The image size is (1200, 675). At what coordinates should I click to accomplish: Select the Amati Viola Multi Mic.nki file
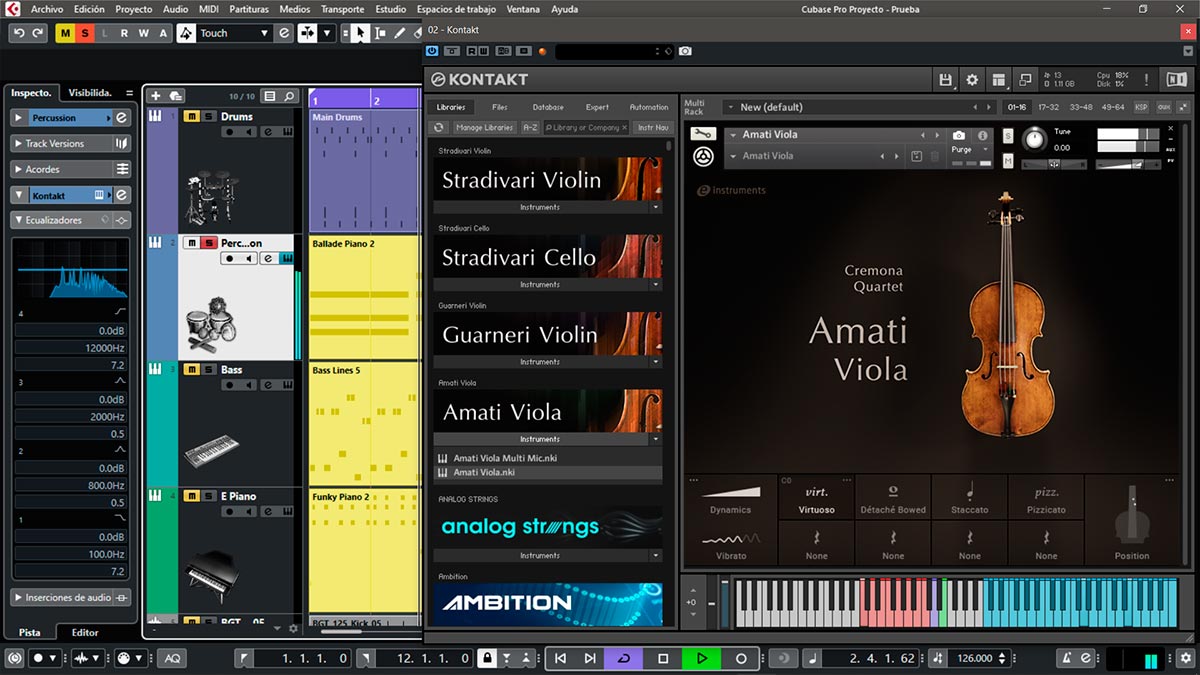[549, 458]
